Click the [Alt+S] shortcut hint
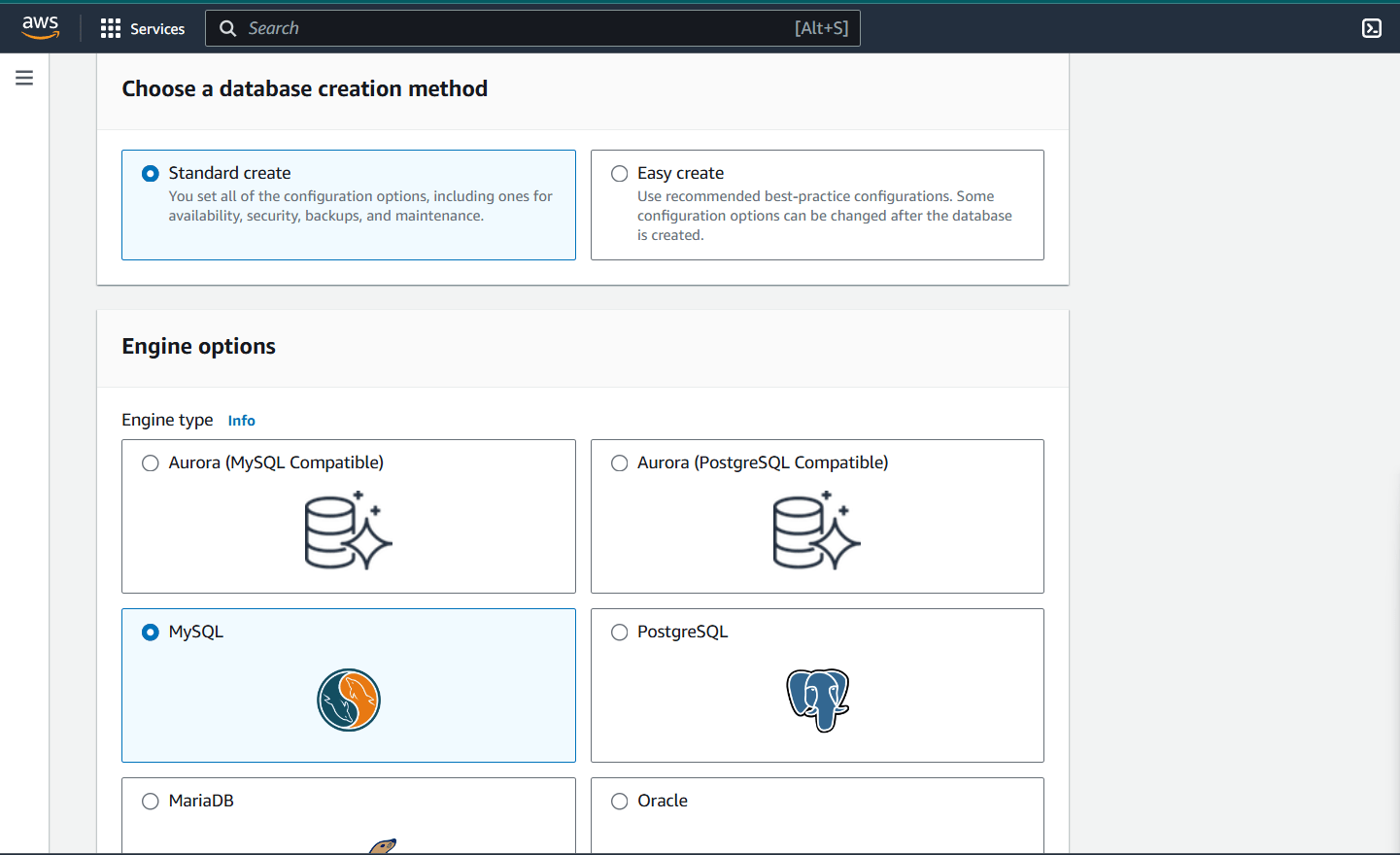 (x=822, y=28)
